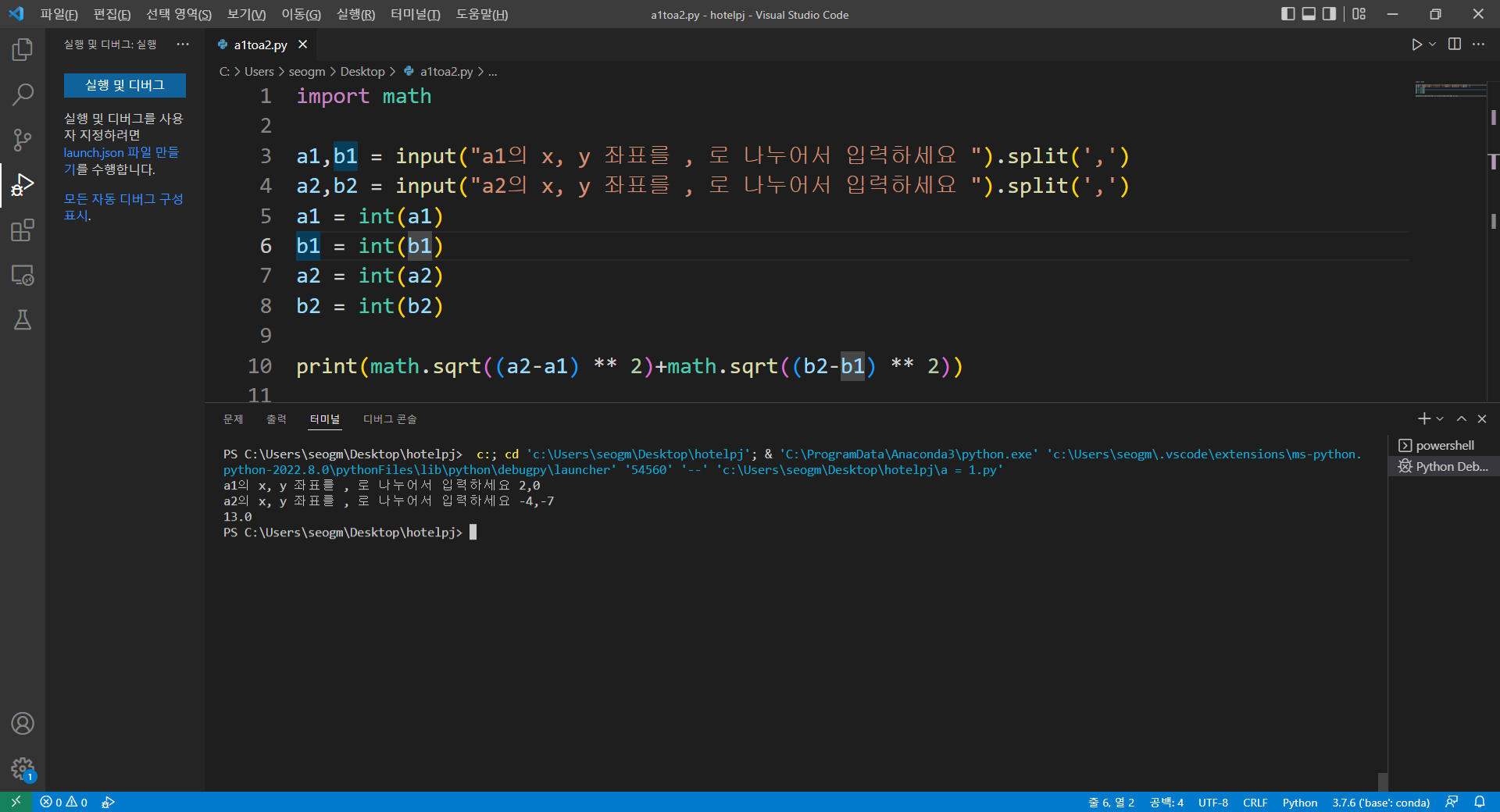Click 모든 자동 디버그 구성 표시 link
This screenshot has height=812, width=1500.
pyautogui.click(x=123, y=207)
